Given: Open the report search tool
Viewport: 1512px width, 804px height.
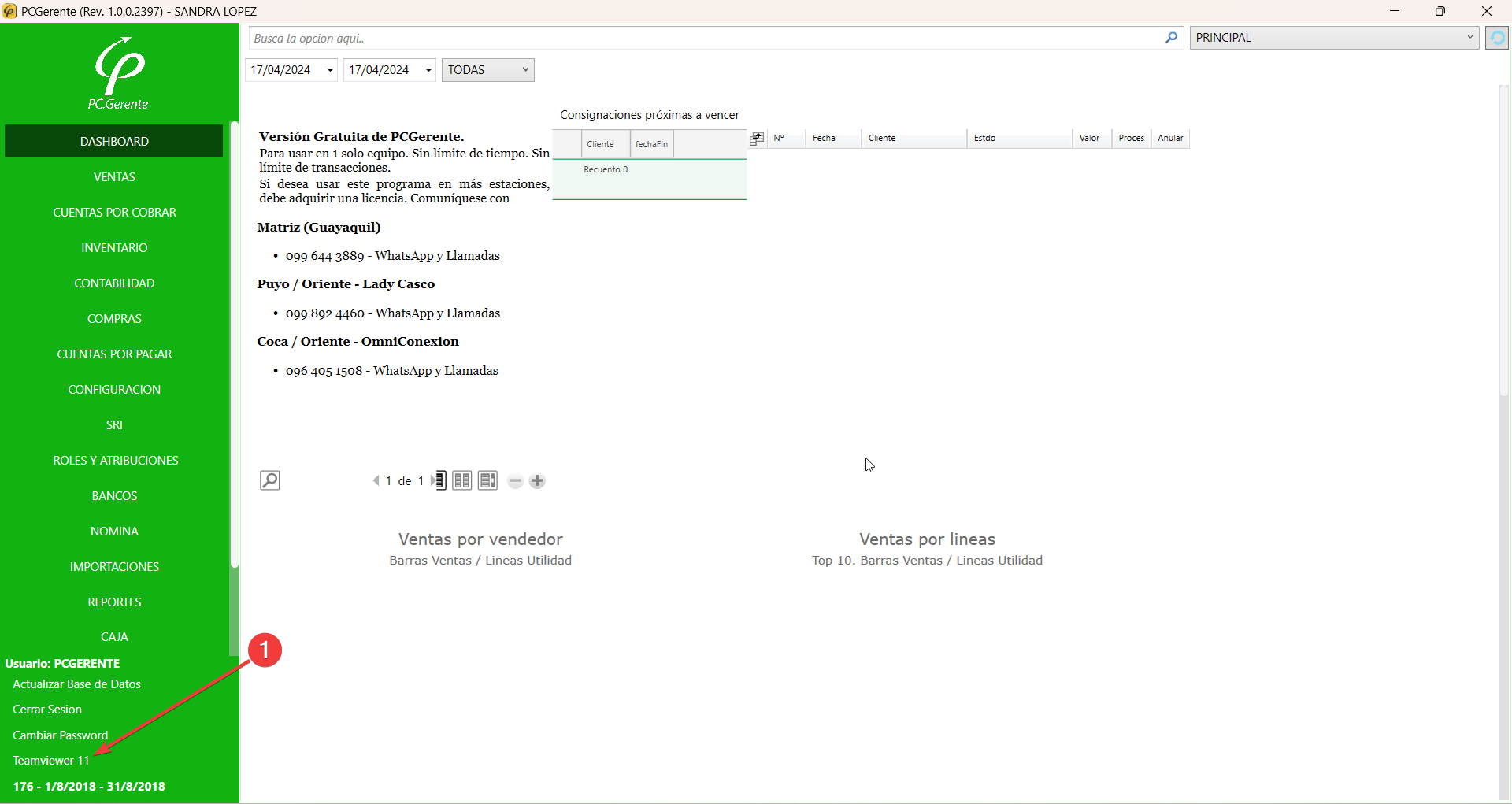Looking at the screenshot, I should click(270, 480).
